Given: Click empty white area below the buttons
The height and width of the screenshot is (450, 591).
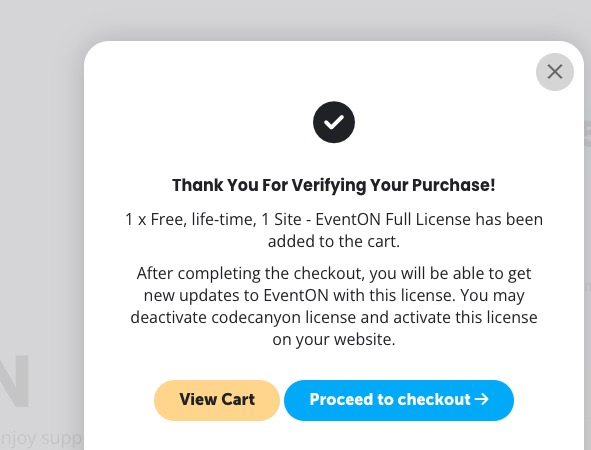Looking at the screenshot, I should pos(334,436).
